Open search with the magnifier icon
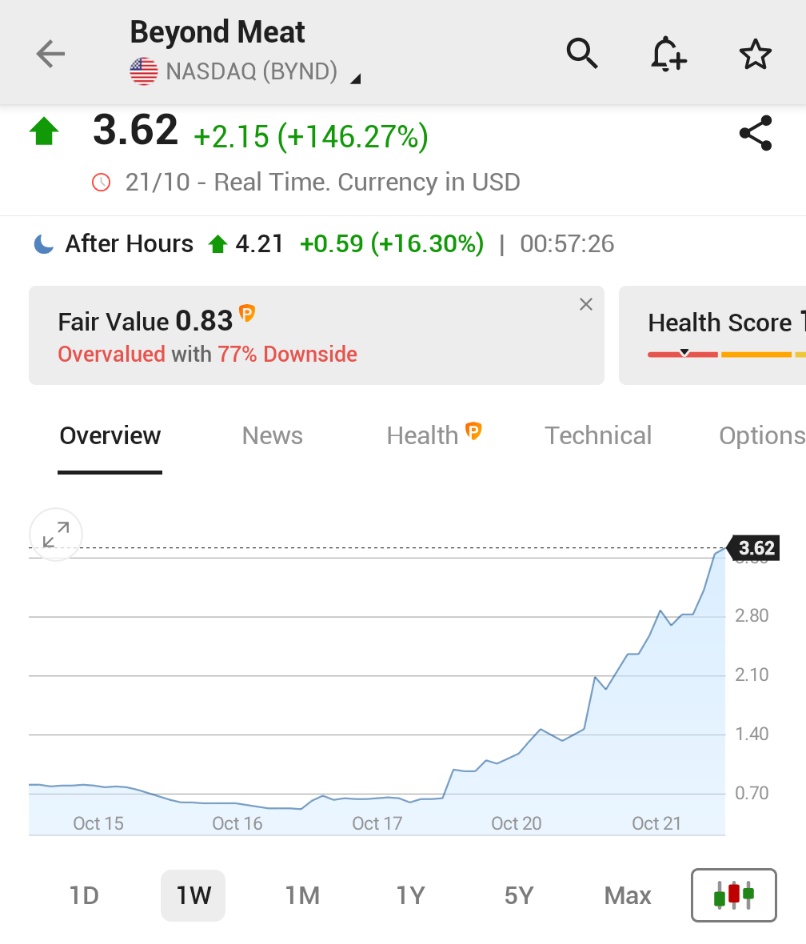The height and width of the screenshot is (944, 806). pyautogui.click(x=581, y=54)
